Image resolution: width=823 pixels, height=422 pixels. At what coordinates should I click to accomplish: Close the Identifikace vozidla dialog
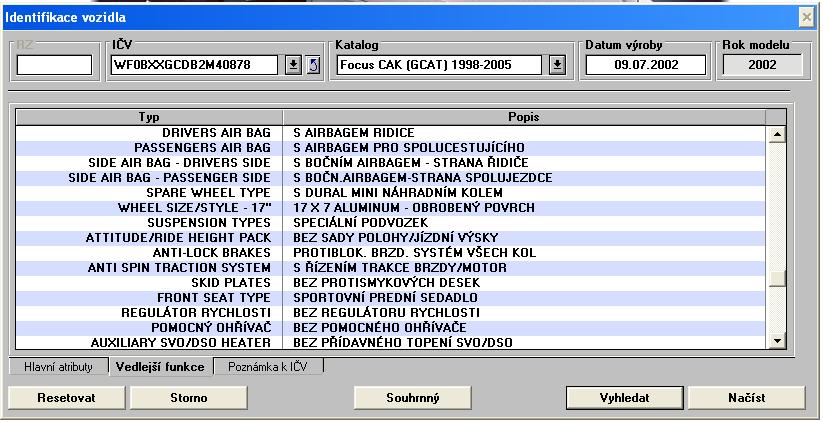pyautogui.click(x=807, y=17)
